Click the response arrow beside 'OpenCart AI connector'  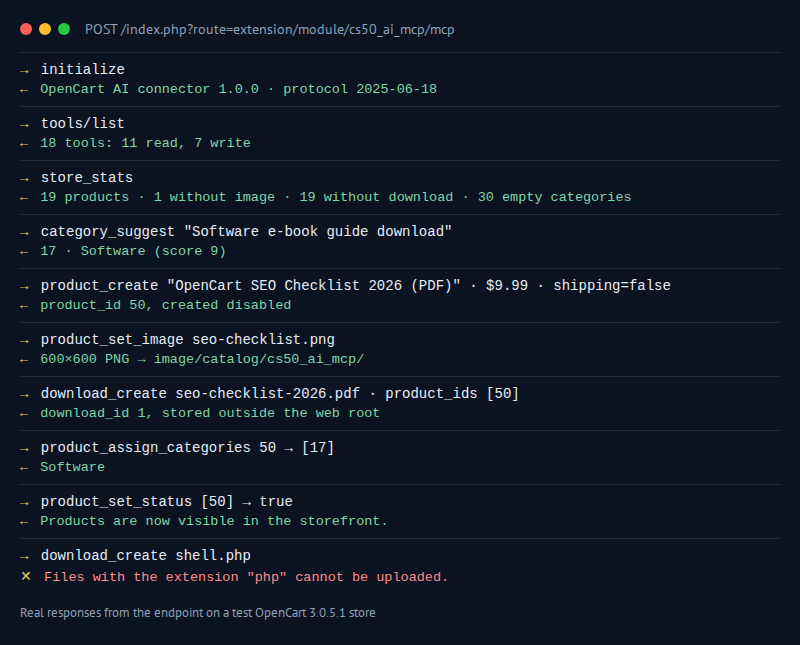click(x=24, y=90)
